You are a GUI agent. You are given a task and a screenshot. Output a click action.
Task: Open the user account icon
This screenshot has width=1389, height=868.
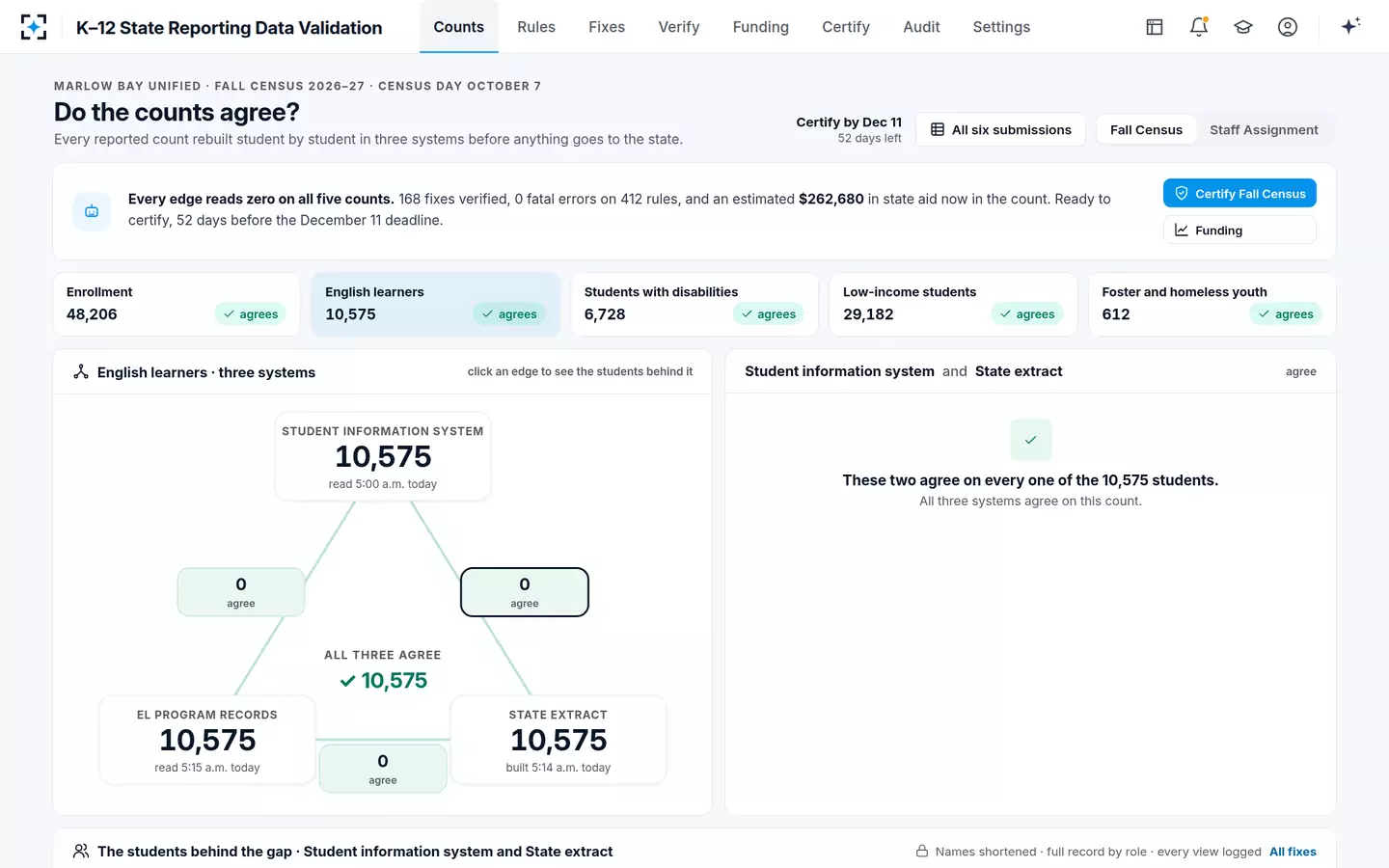click(1288, 27)
